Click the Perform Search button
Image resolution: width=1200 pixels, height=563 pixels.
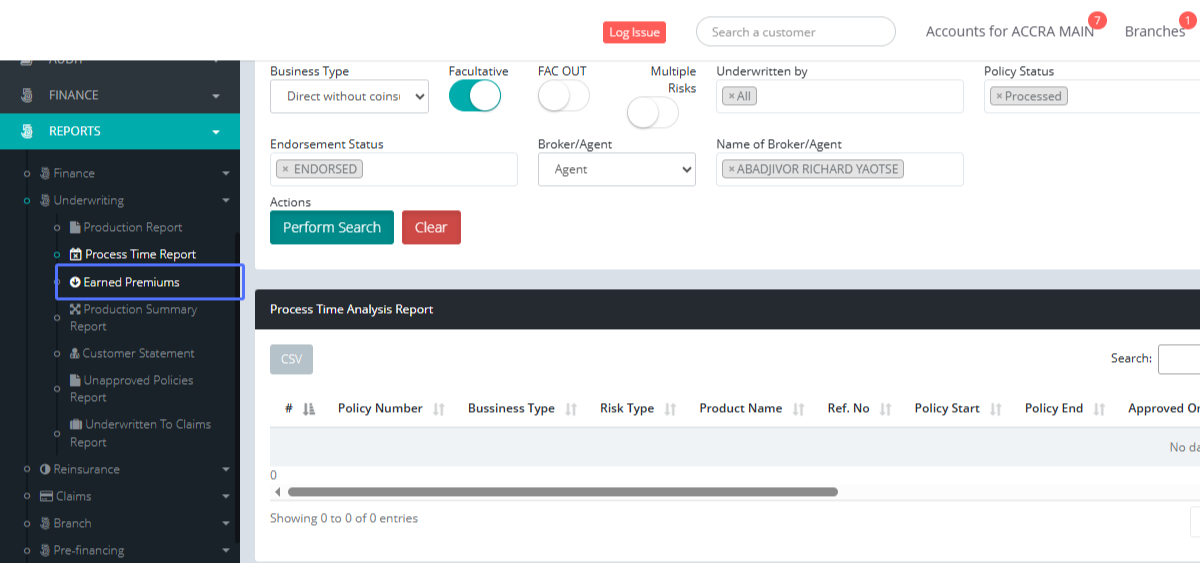tap(331, 227)
